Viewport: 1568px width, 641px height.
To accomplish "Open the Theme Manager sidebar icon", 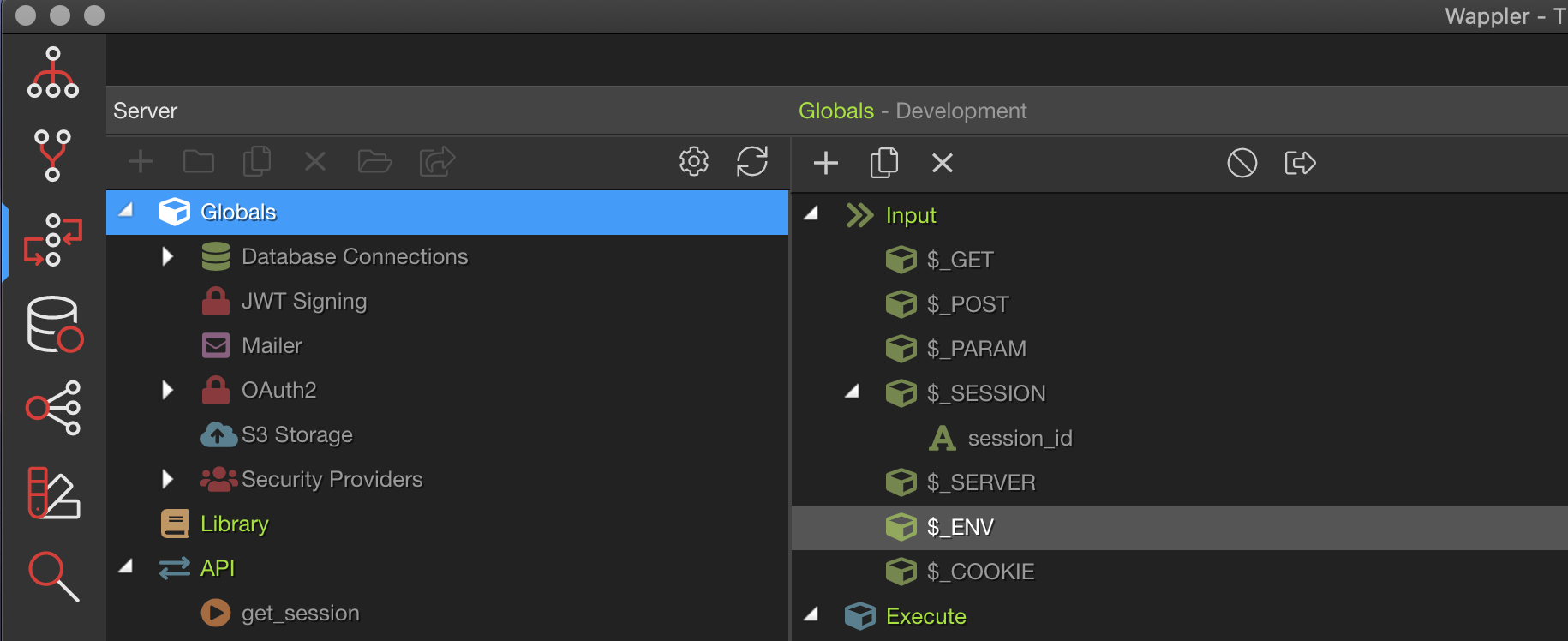I will 53,493.
